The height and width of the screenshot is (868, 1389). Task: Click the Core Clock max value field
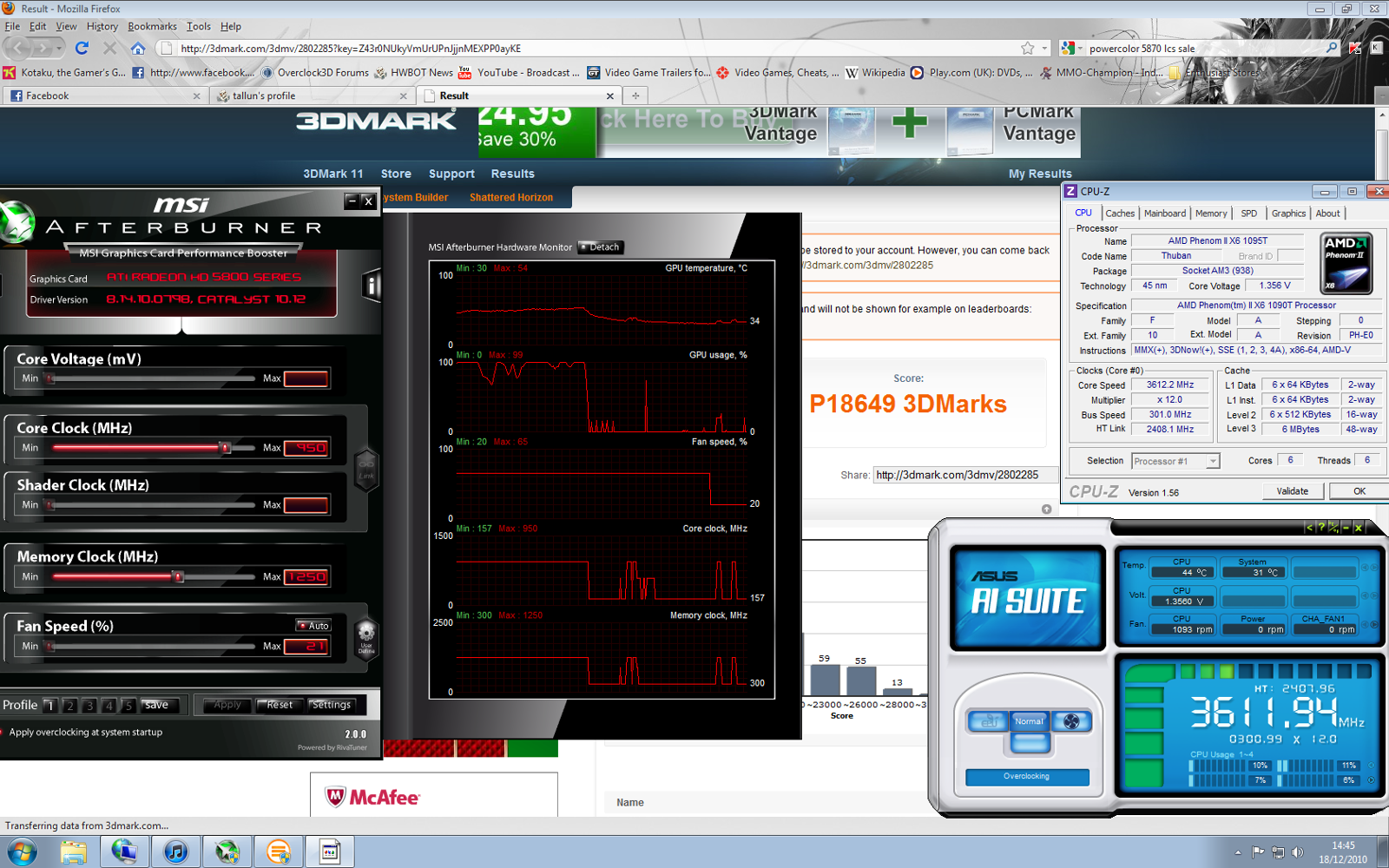(306, 448)
